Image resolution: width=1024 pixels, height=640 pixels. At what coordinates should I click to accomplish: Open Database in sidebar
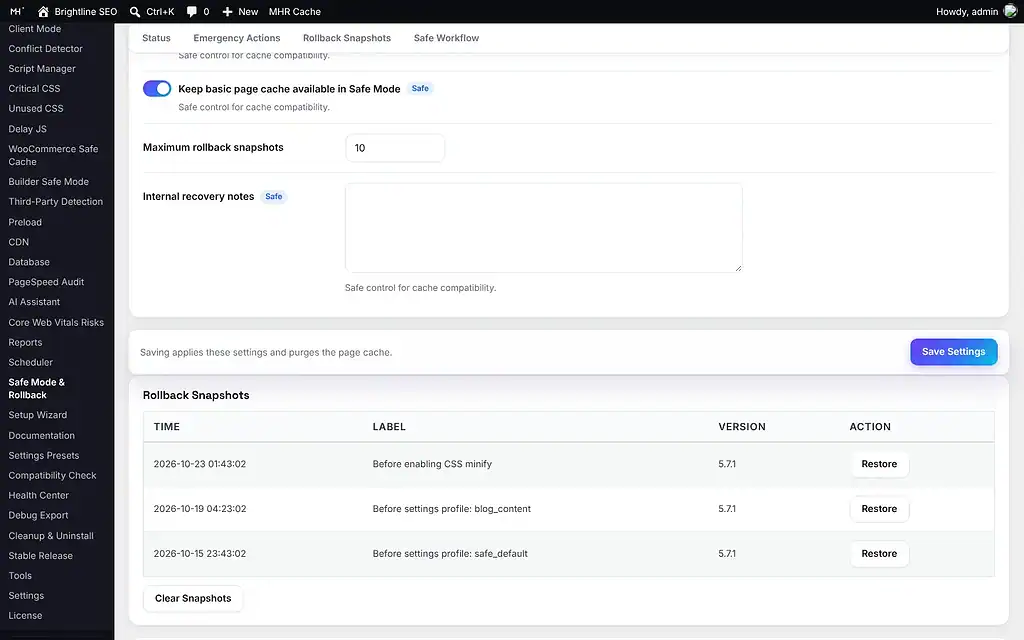point(29,262)
